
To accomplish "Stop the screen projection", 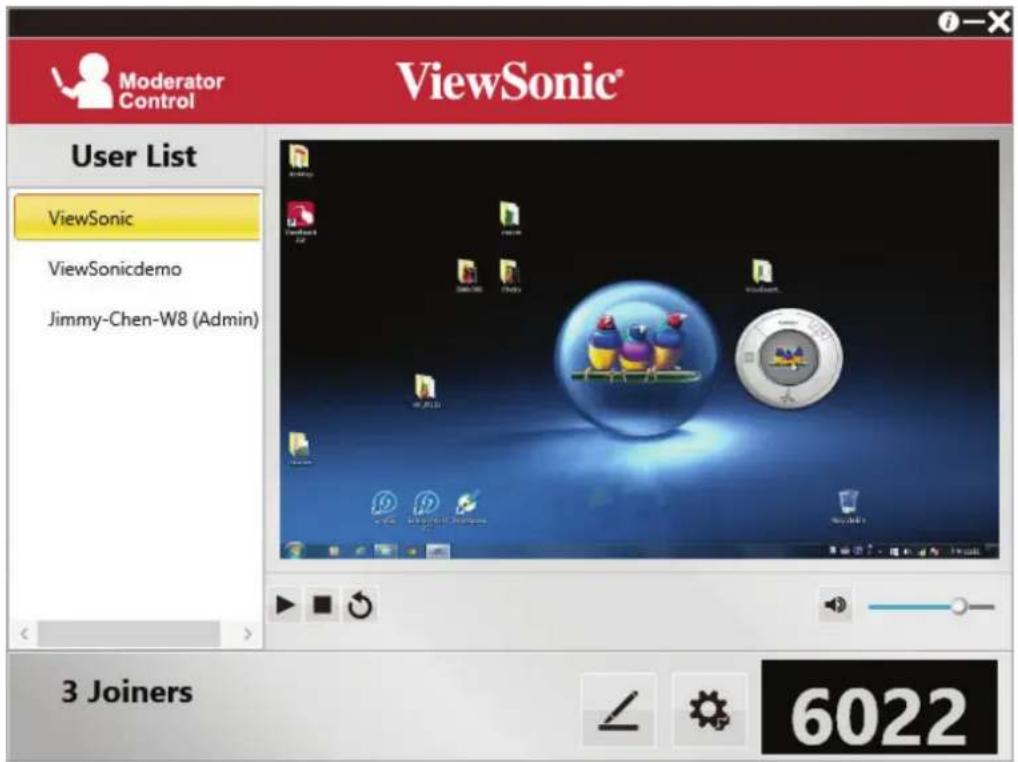I will [x=322, y=605].
